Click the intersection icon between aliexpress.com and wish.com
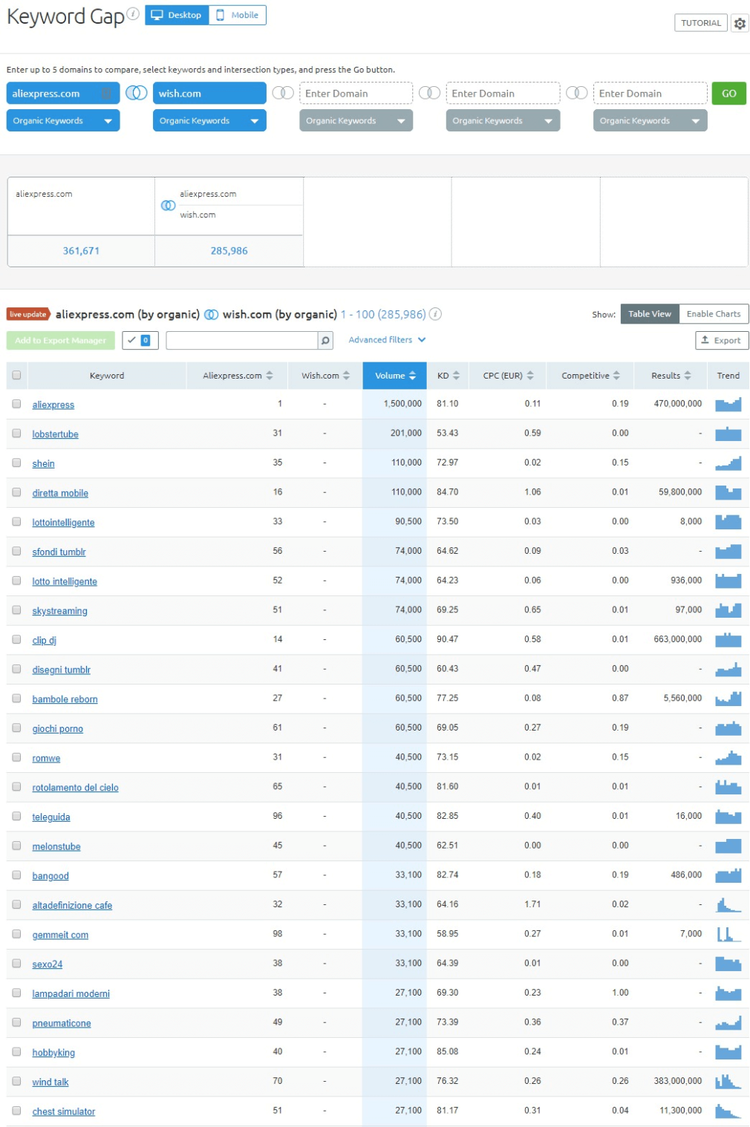This screenshot has height=1127, width=750. click(137, 93)
